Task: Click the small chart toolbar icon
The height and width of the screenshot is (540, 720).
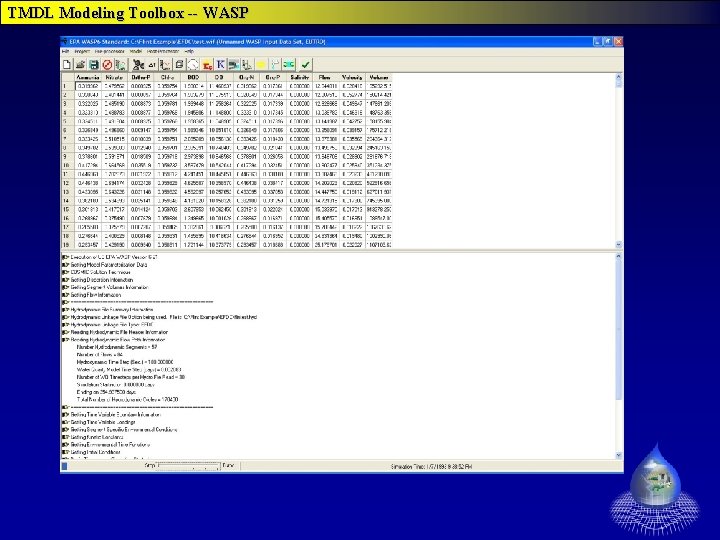Action: (165, 65)
